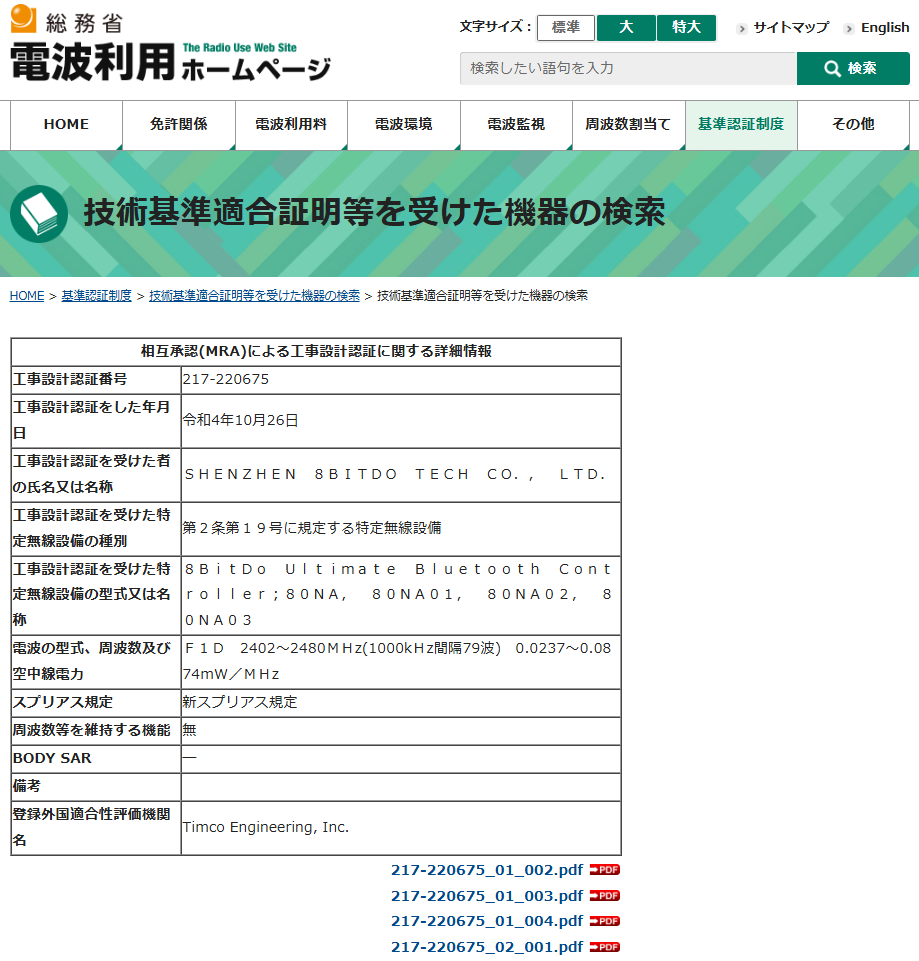The image size is (919, 961).
Task: Open the 217-220675_02_001.pdf link
Action: (x=487, y=947)
